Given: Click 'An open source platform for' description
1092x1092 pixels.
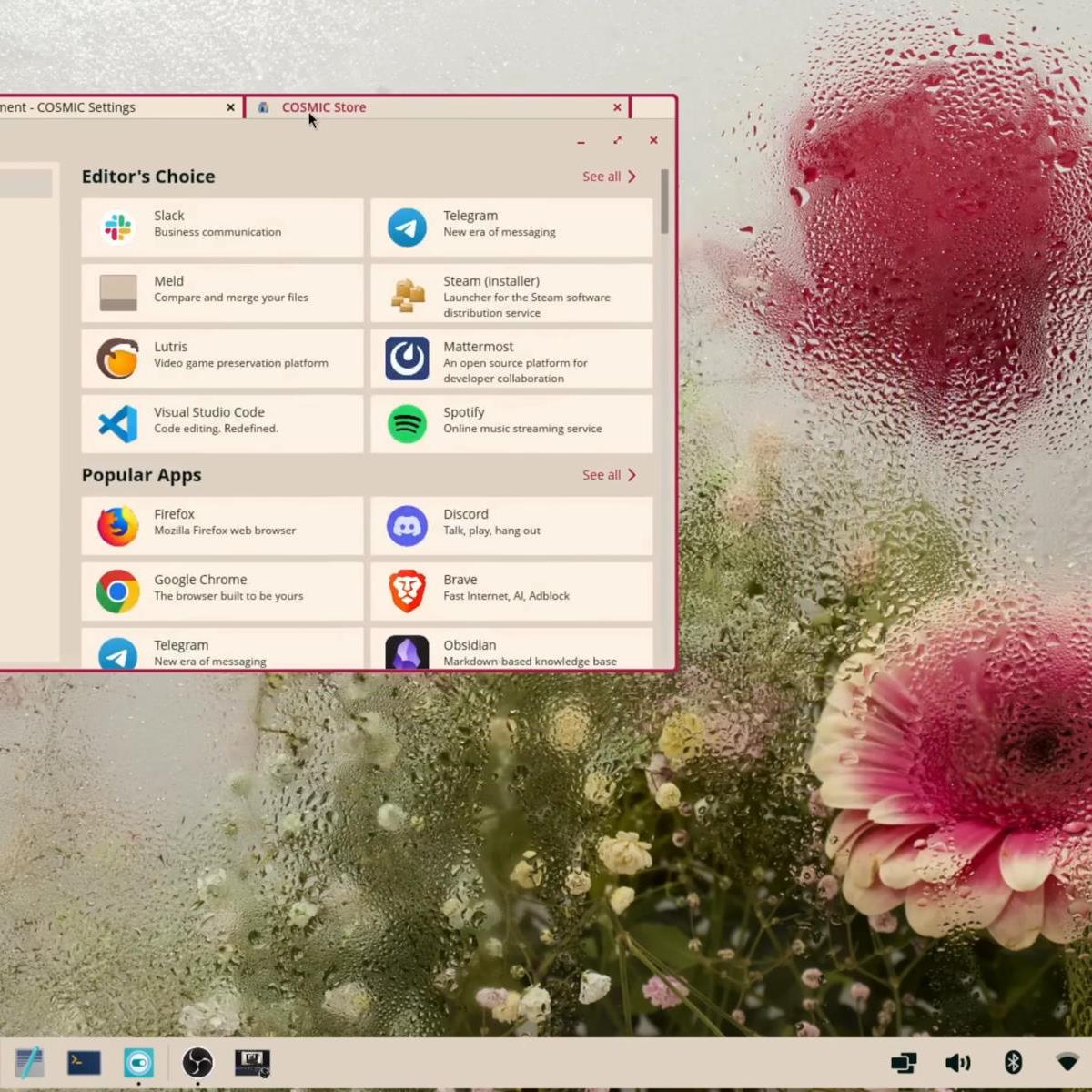Looking at the screenshot, I should [x=515, y=363].
